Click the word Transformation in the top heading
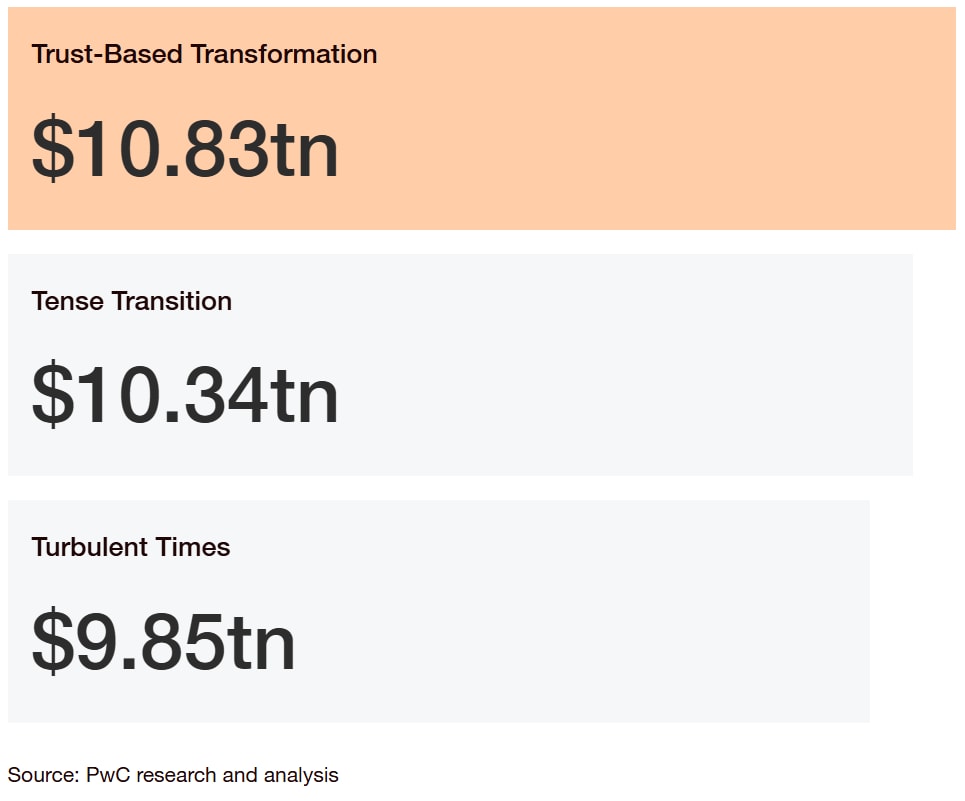Viewport: 965px width, 801px height. point(284,54)
